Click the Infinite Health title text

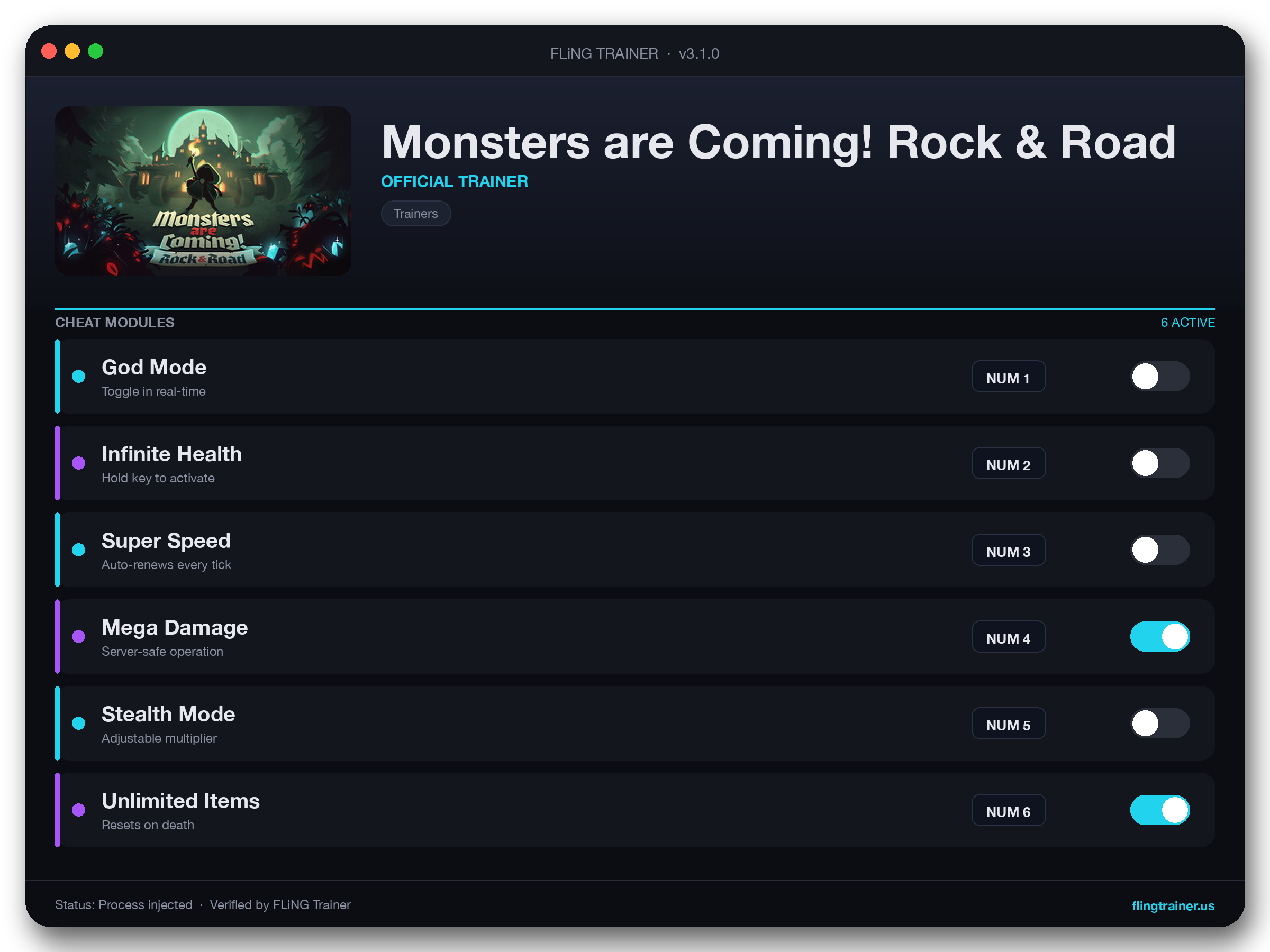[171, 454]
